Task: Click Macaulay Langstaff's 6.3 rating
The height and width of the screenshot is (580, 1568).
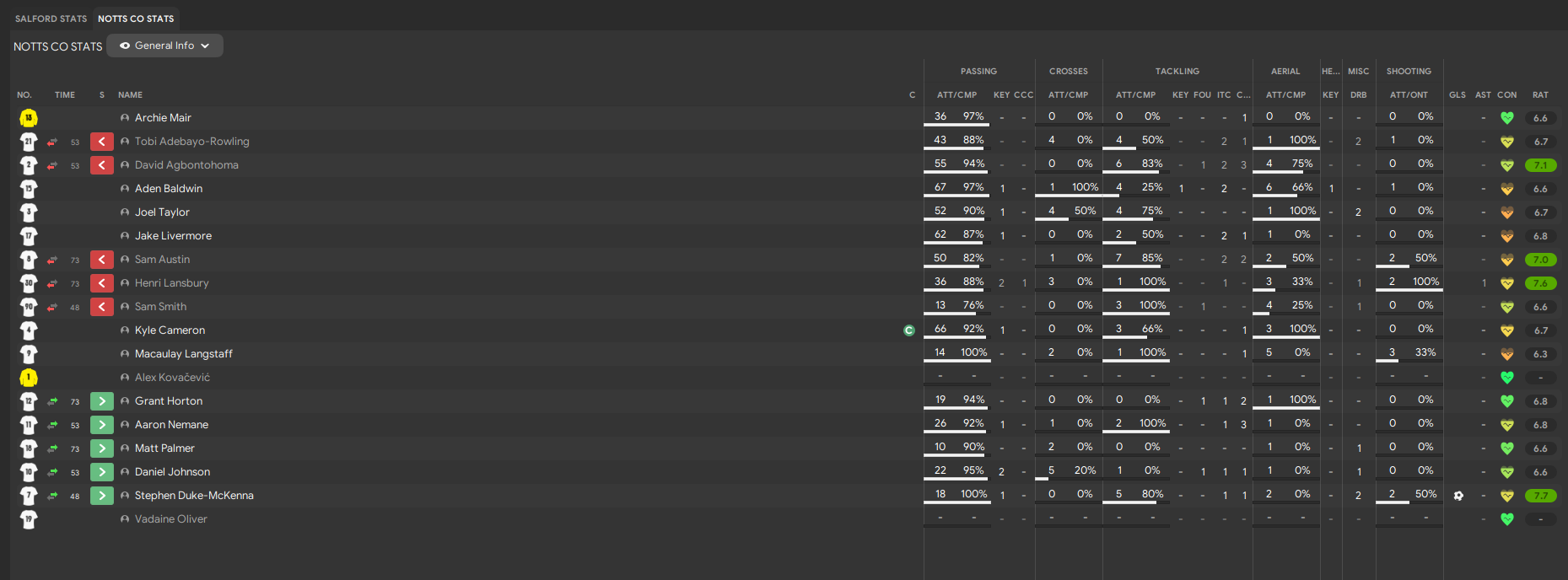Action: click(x=1540, y=354)
